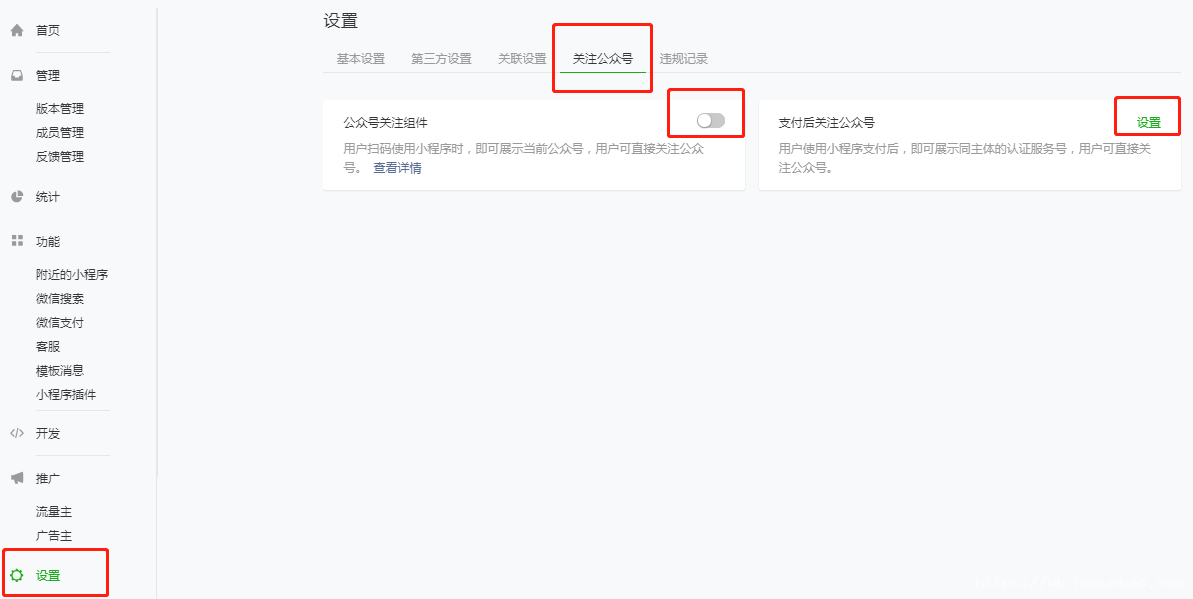Image resolution: width=1193 pixels, height=599 pixels.
Task: Toggle the 公众号关注组件 switch on
Action: tap(711, 120)
